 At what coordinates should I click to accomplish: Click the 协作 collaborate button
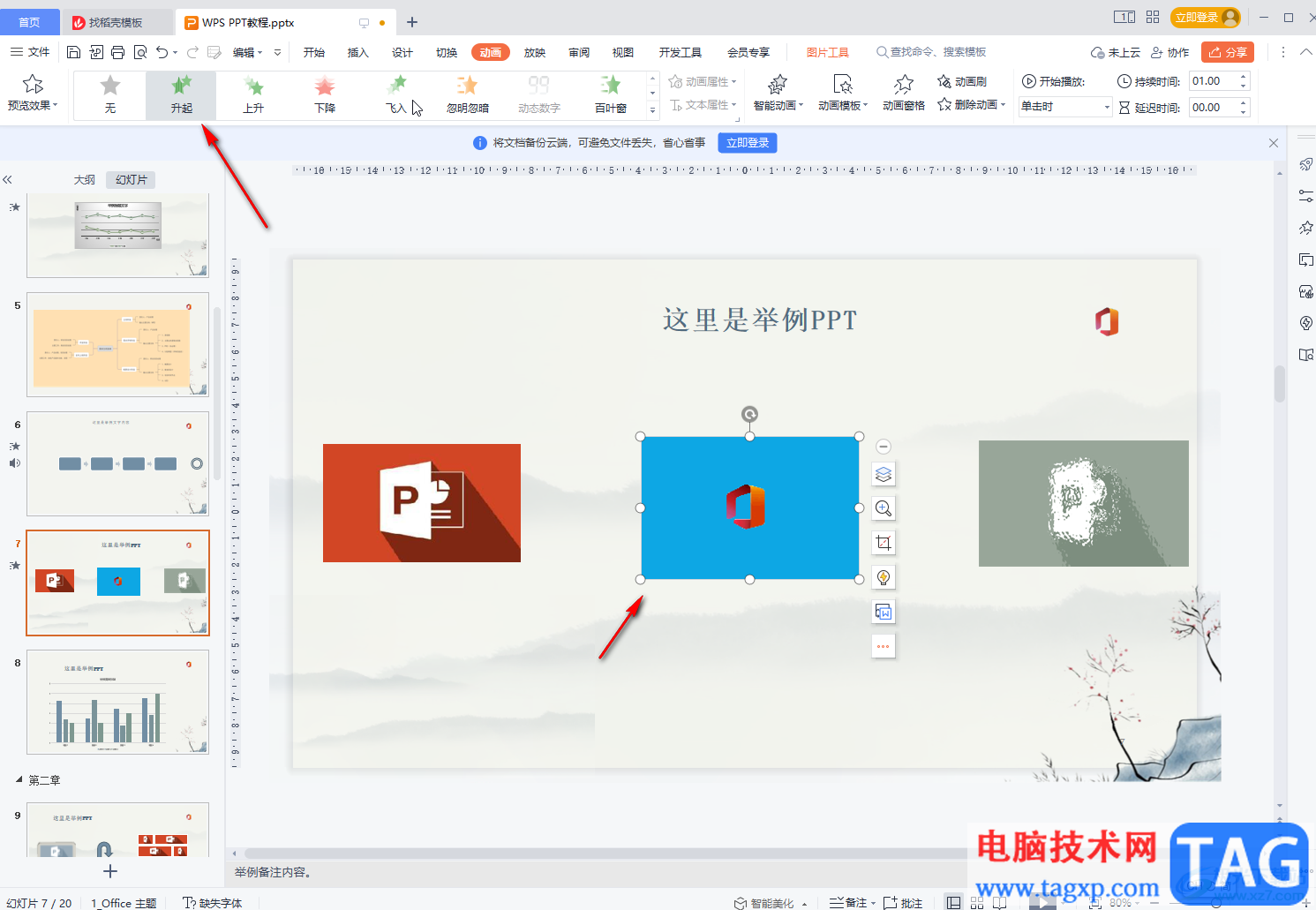(x=1170, y=53)
